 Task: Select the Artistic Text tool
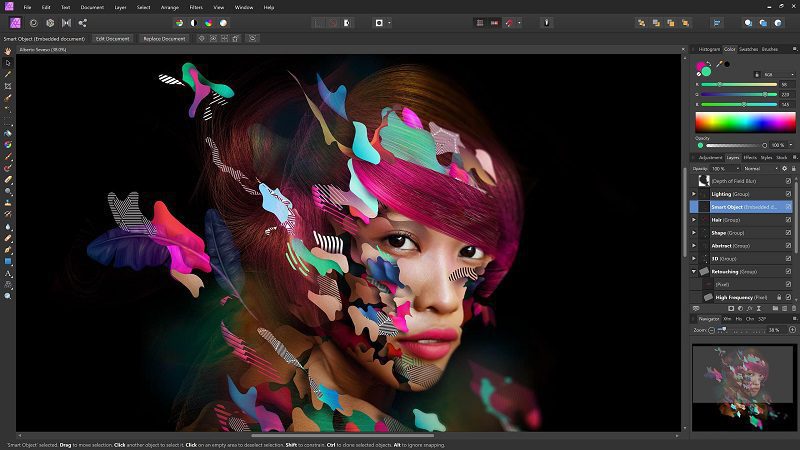pyautogui.click(x=8, y=273)
